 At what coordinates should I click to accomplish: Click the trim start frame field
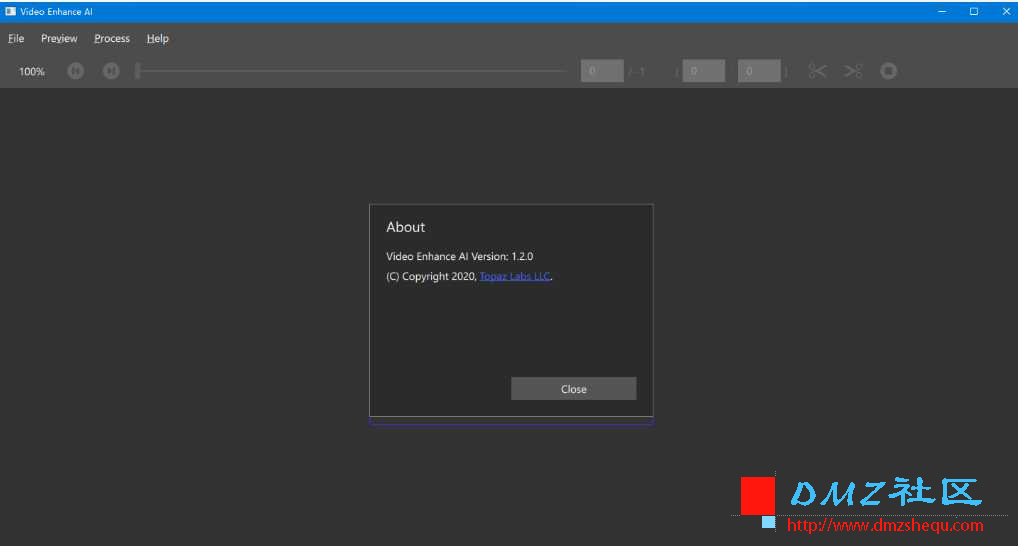pyautogui.click(x=704, y=71)
